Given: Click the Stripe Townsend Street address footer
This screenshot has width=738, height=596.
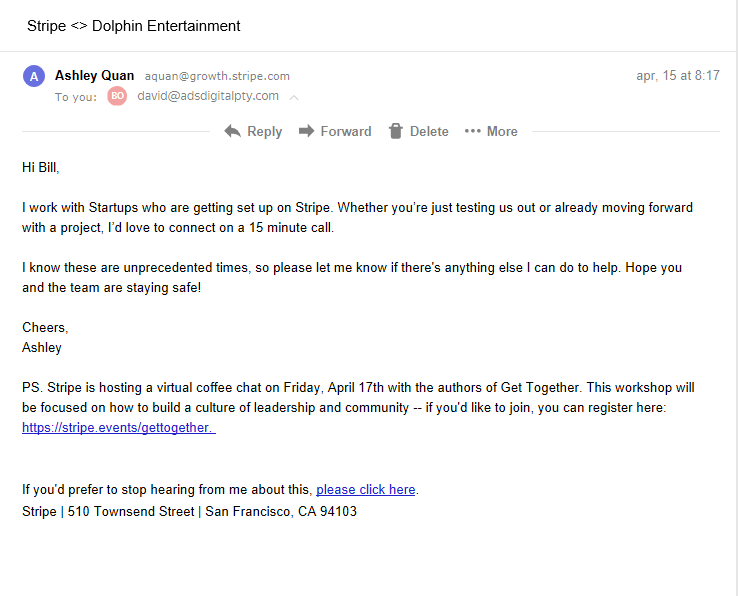Looking at the screenshot, I should (189, 511).
